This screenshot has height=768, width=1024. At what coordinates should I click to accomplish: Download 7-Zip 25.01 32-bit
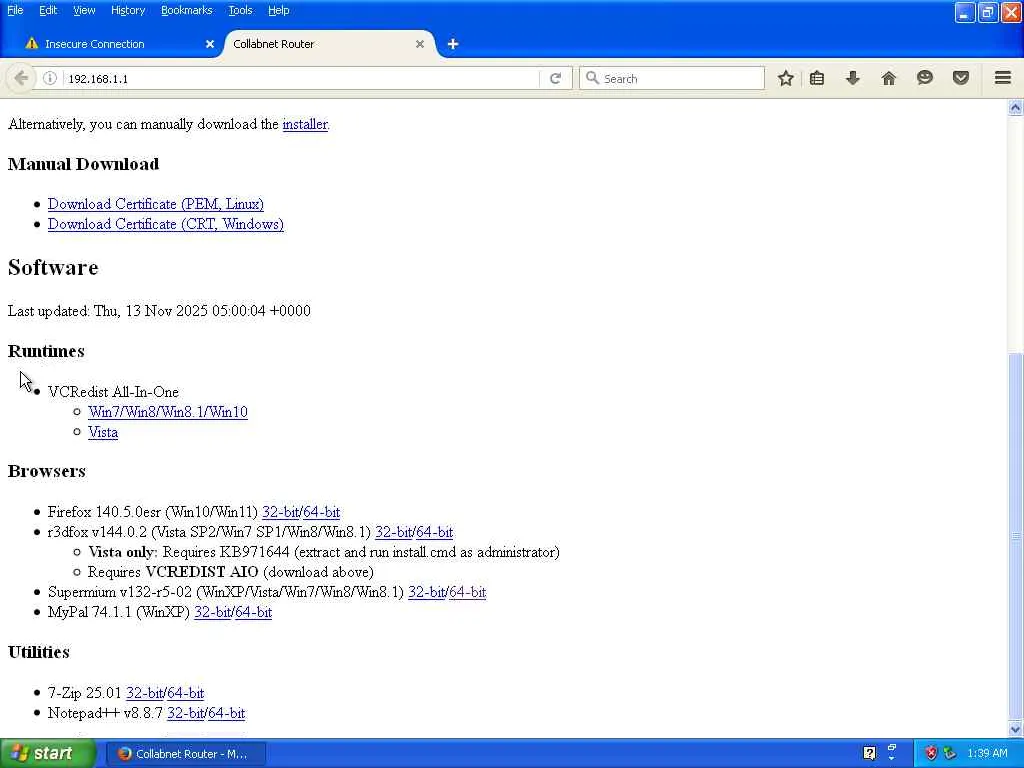coord(144,693)
